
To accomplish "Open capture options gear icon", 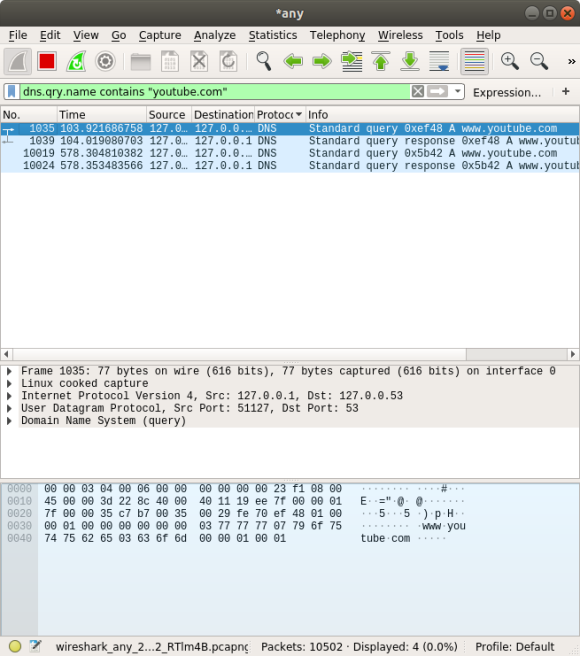I will tap(105, 62).
